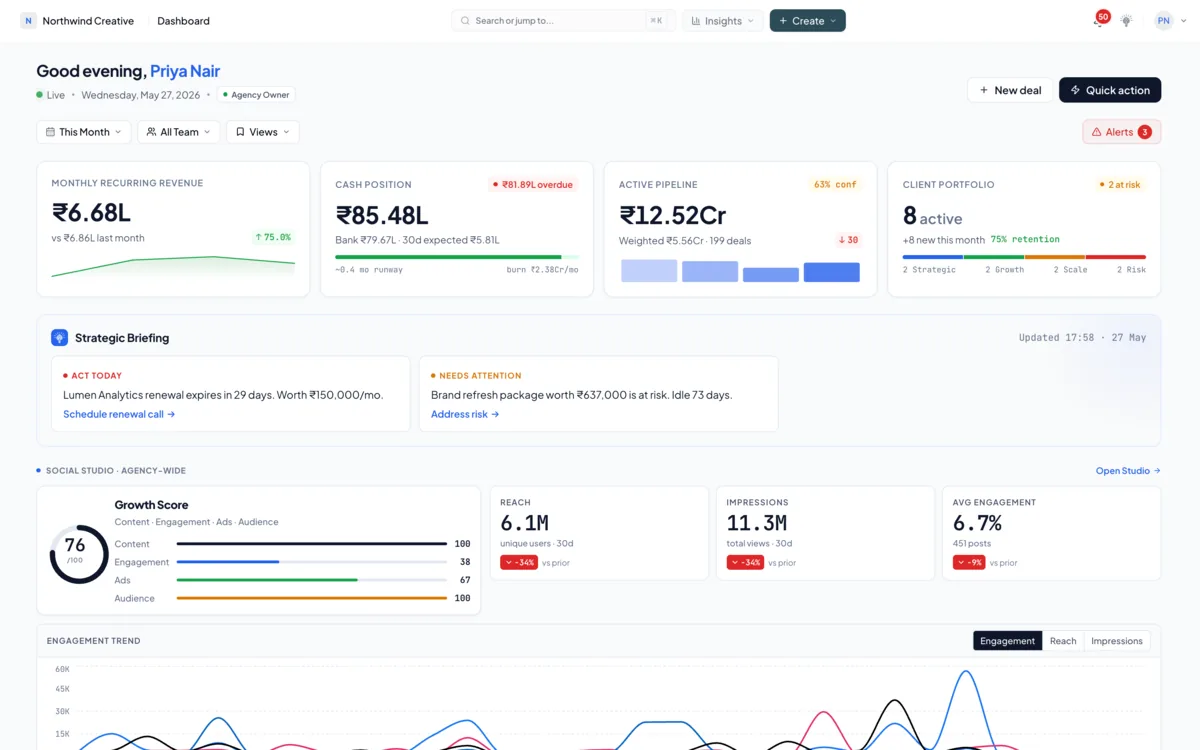This screenshot has width=1200, height=750.
Task: Click the Monthly Recurring Revenue sparkline chart
Action: (x=173, y=267)
